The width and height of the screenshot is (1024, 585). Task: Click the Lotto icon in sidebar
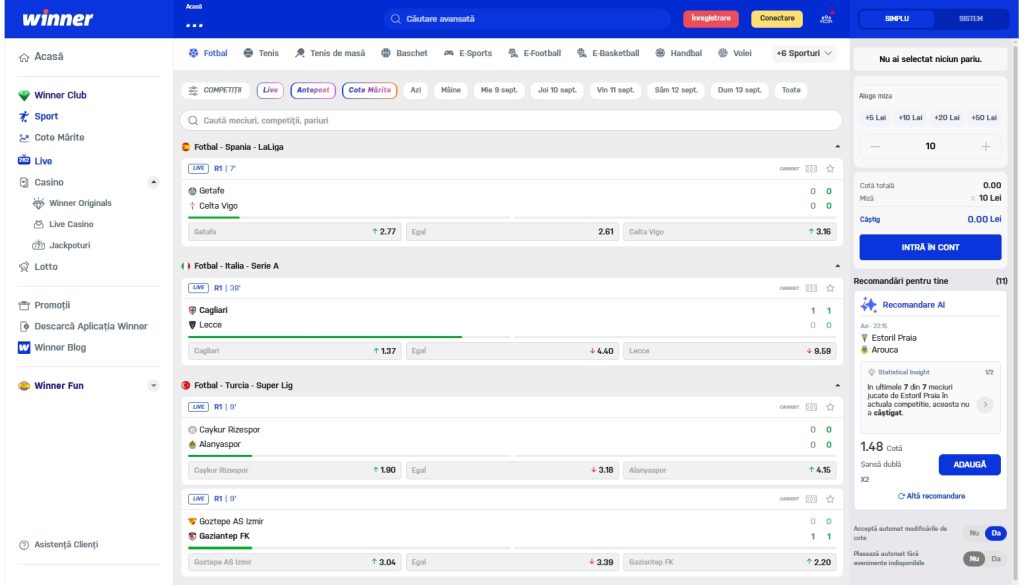(24, 266)
